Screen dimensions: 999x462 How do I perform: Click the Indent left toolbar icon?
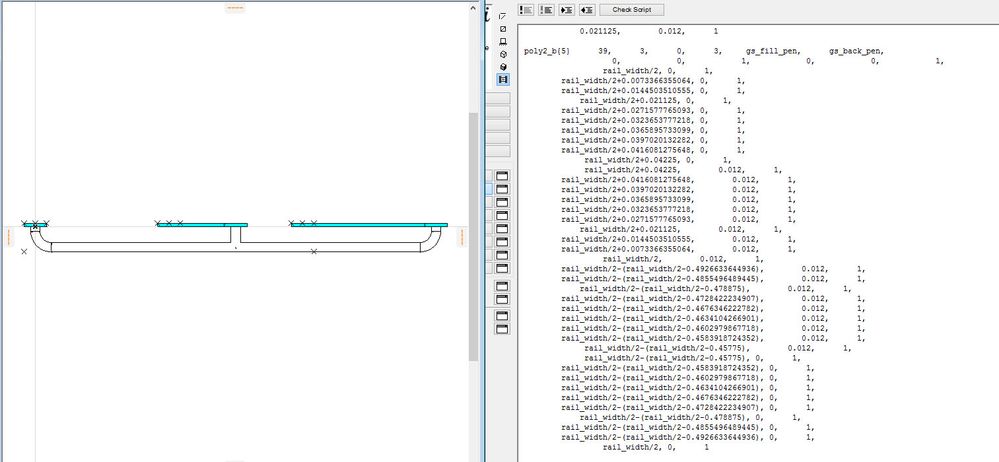pos(587,10)
